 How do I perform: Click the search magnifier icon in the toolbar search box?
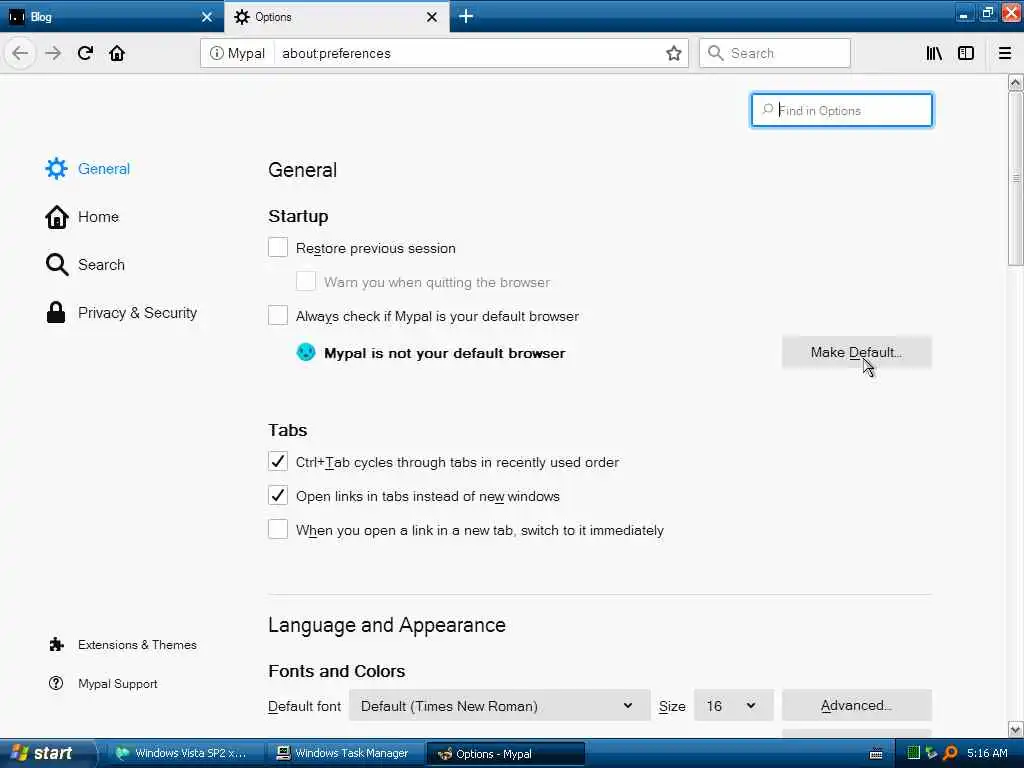pyautogui.click(x=716, y=53)
